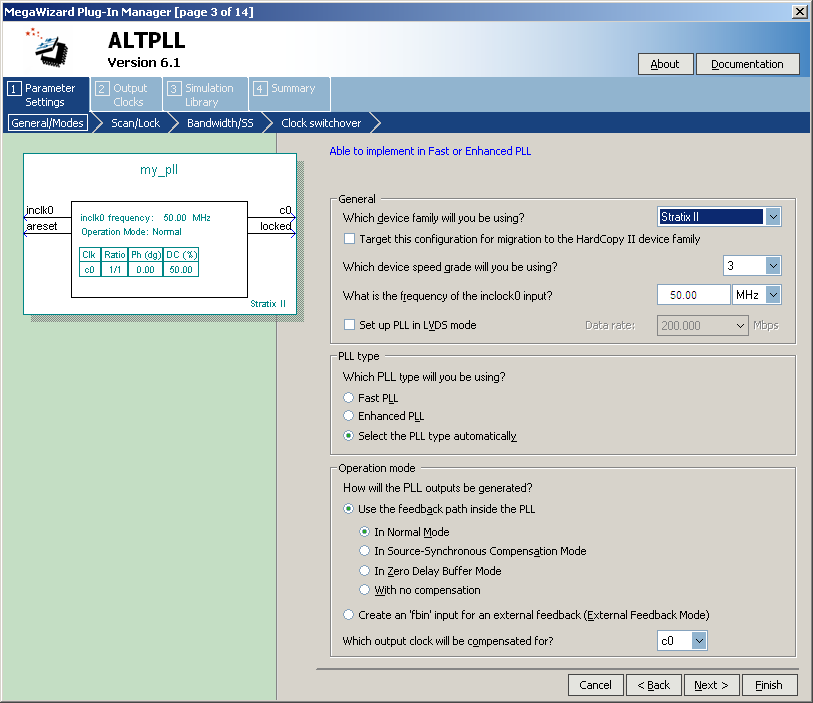
Task: Enable HardCopy II migration checkbox
Action: [x=349, y=238]
